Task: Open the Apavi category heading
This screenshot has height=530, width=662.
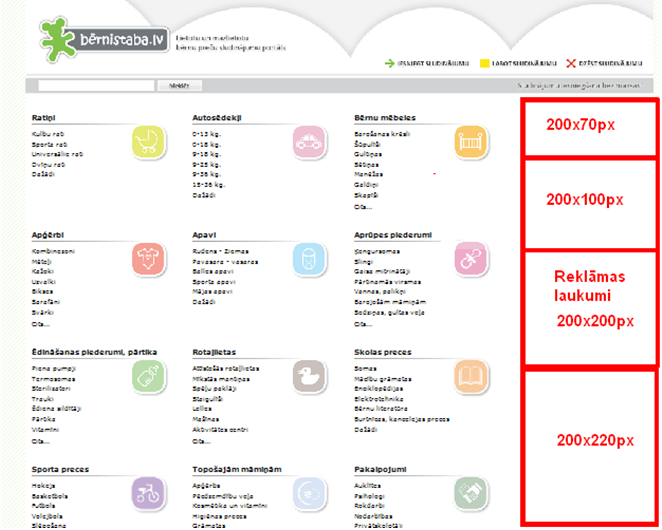Action: (x=204, y=235)
